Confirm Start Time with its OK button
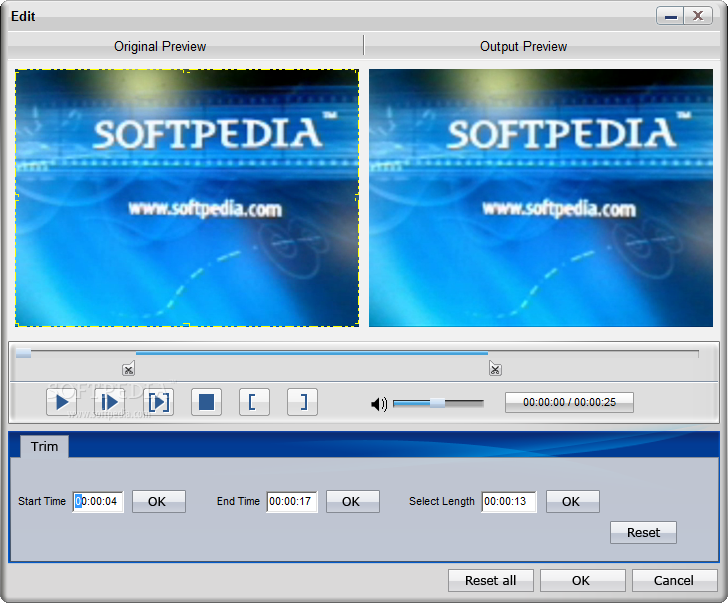This screenshot has width=728, height=603. (159, 501)
